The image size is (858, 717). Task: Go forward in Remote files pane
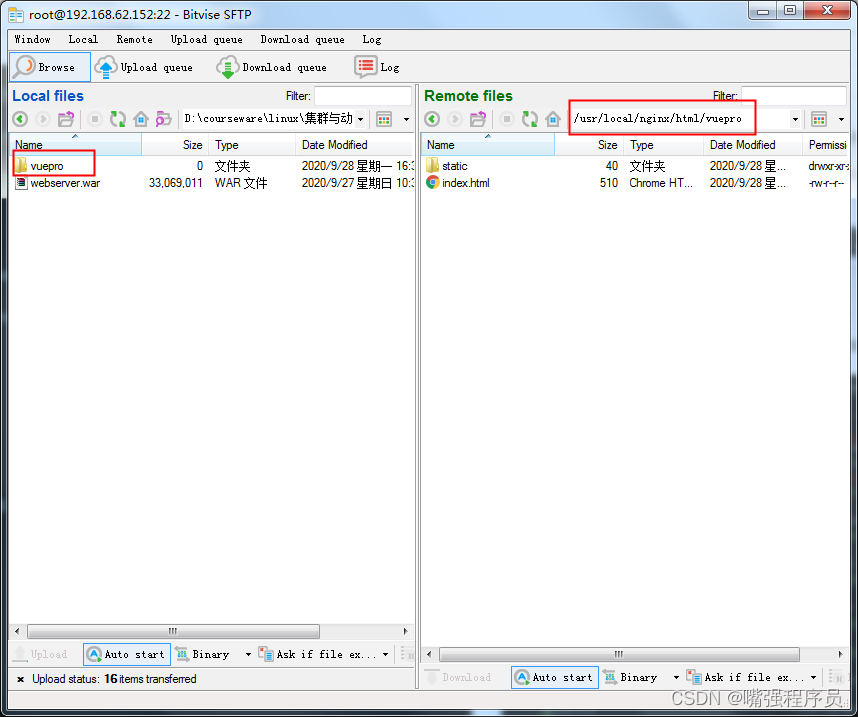454,119
